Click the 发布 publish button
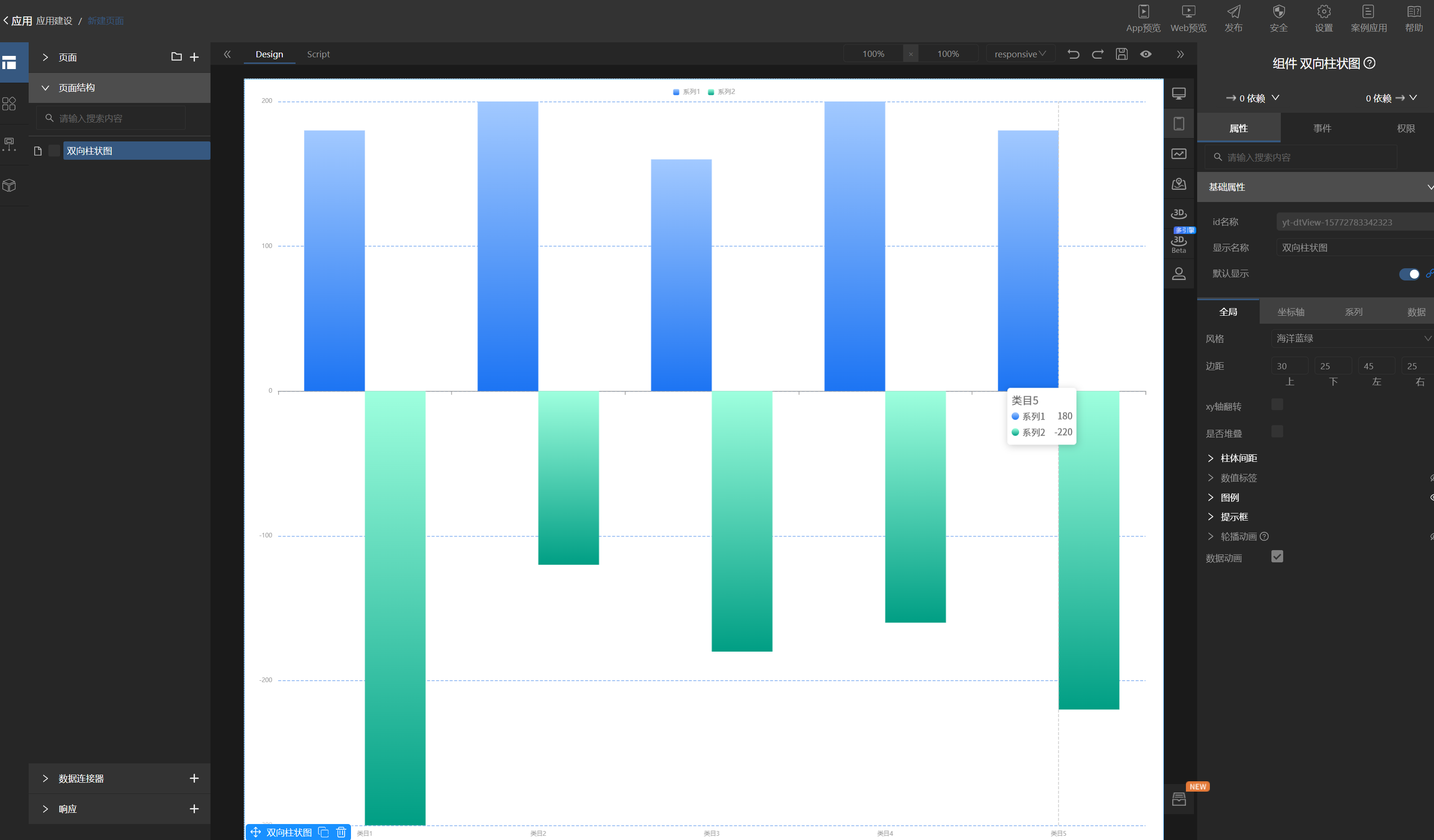This screenshot has height=840, width=1434. pyautogui.click(x=1234, y=19)
